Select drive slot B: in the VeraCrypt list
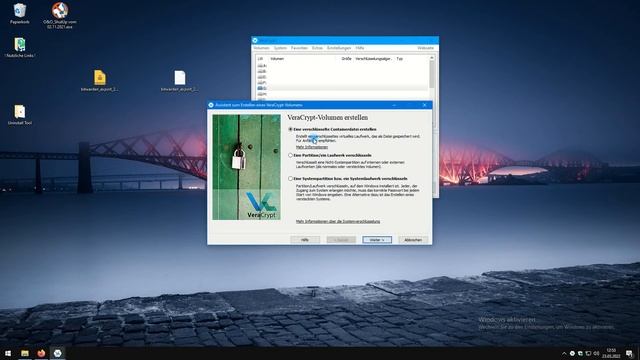640x360 pixels. click(x=262, y=71)
